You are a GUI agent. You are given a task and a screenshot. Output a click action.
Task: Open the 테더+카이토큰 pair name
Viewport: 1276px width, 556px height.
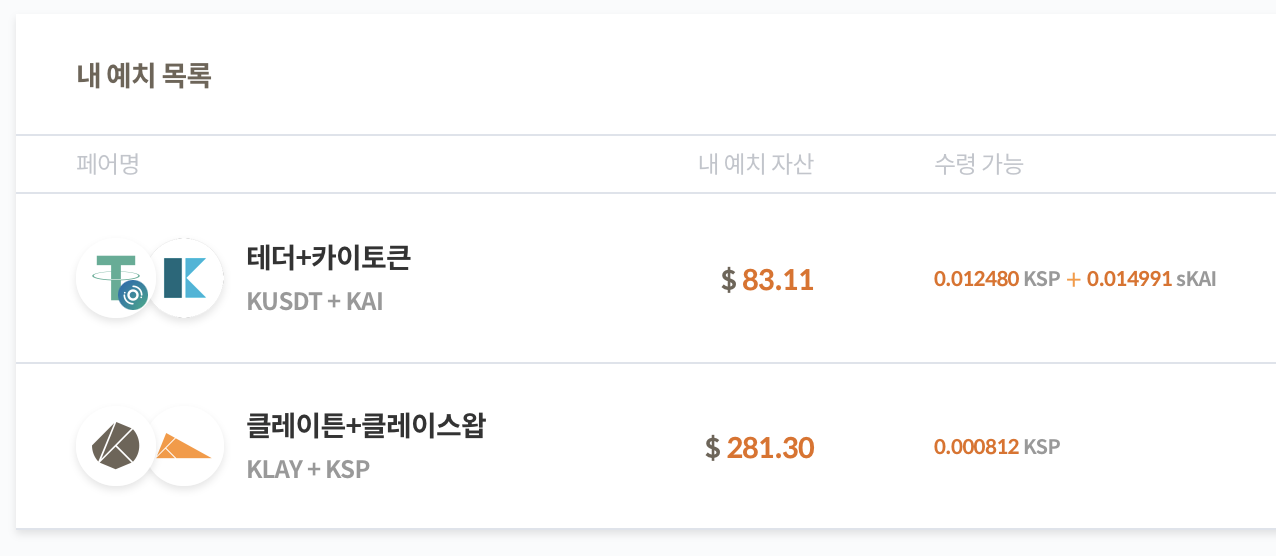(329, 258)
